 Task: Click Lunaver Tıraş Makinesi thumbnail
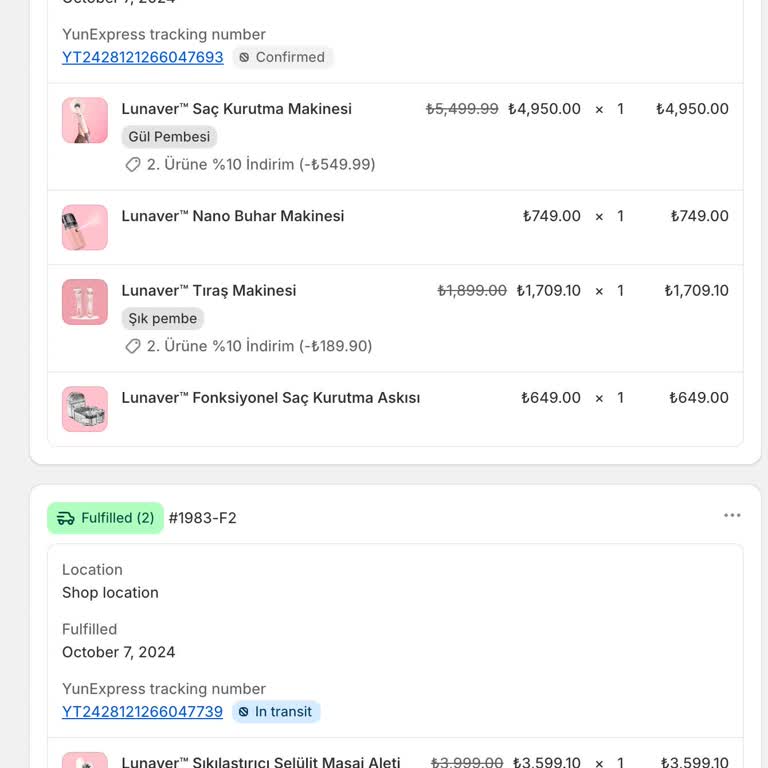pos(85,302)
